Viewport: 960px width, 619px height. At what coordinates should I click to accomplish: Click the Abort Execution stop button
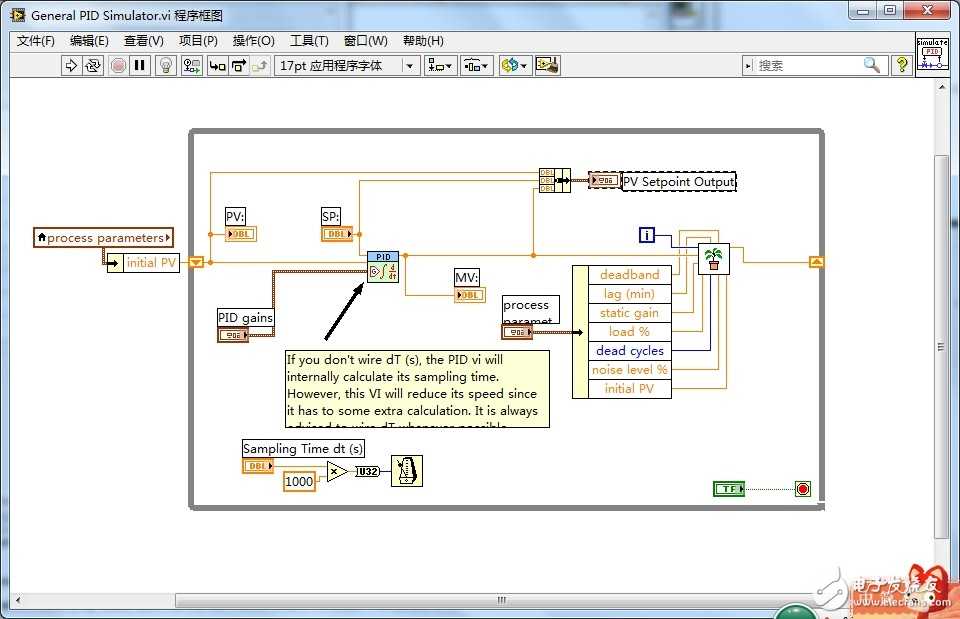pos(118,65)
